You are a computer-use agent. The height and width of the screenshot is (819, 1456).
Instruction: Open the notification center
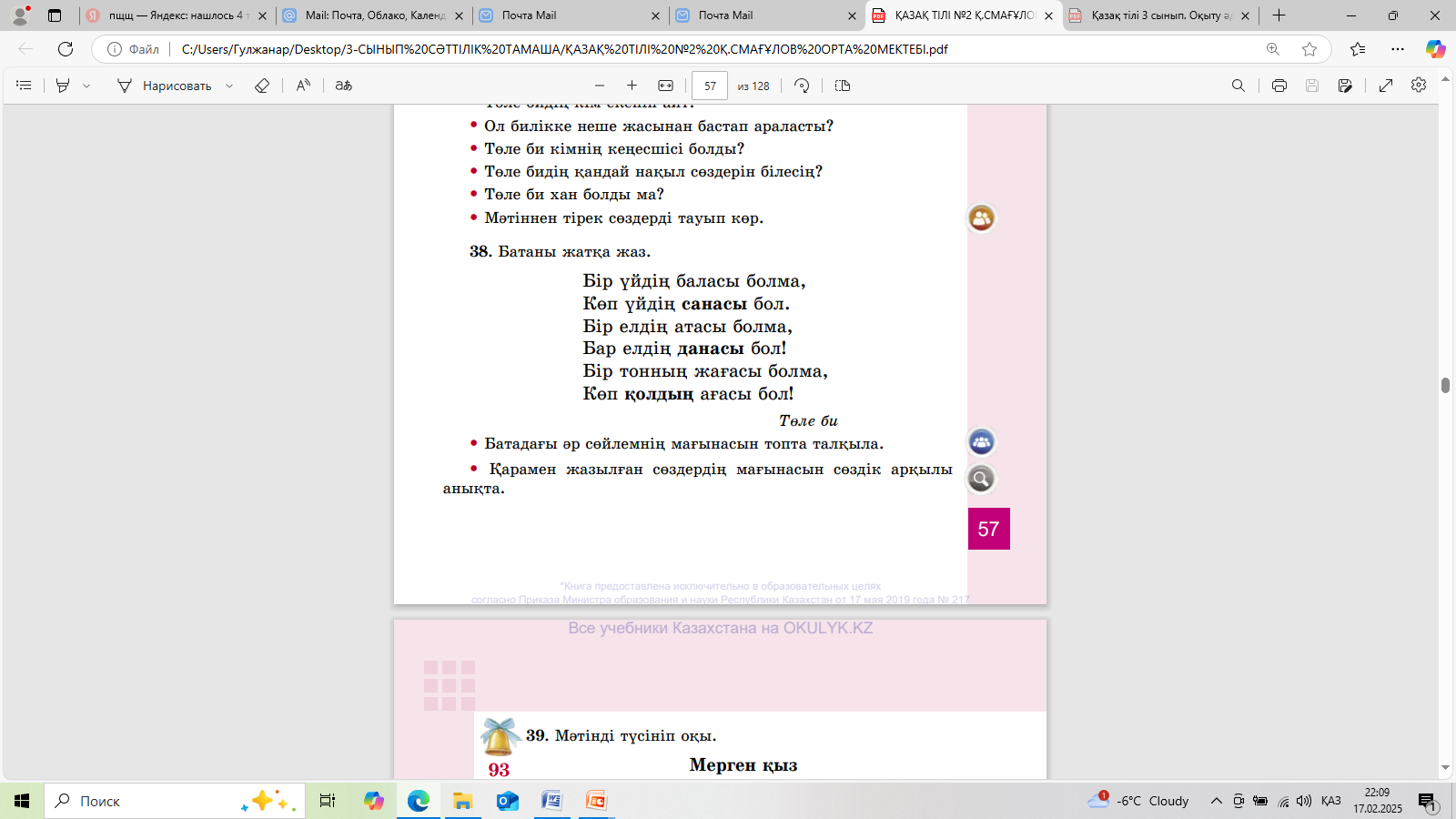pos(1427,801)
